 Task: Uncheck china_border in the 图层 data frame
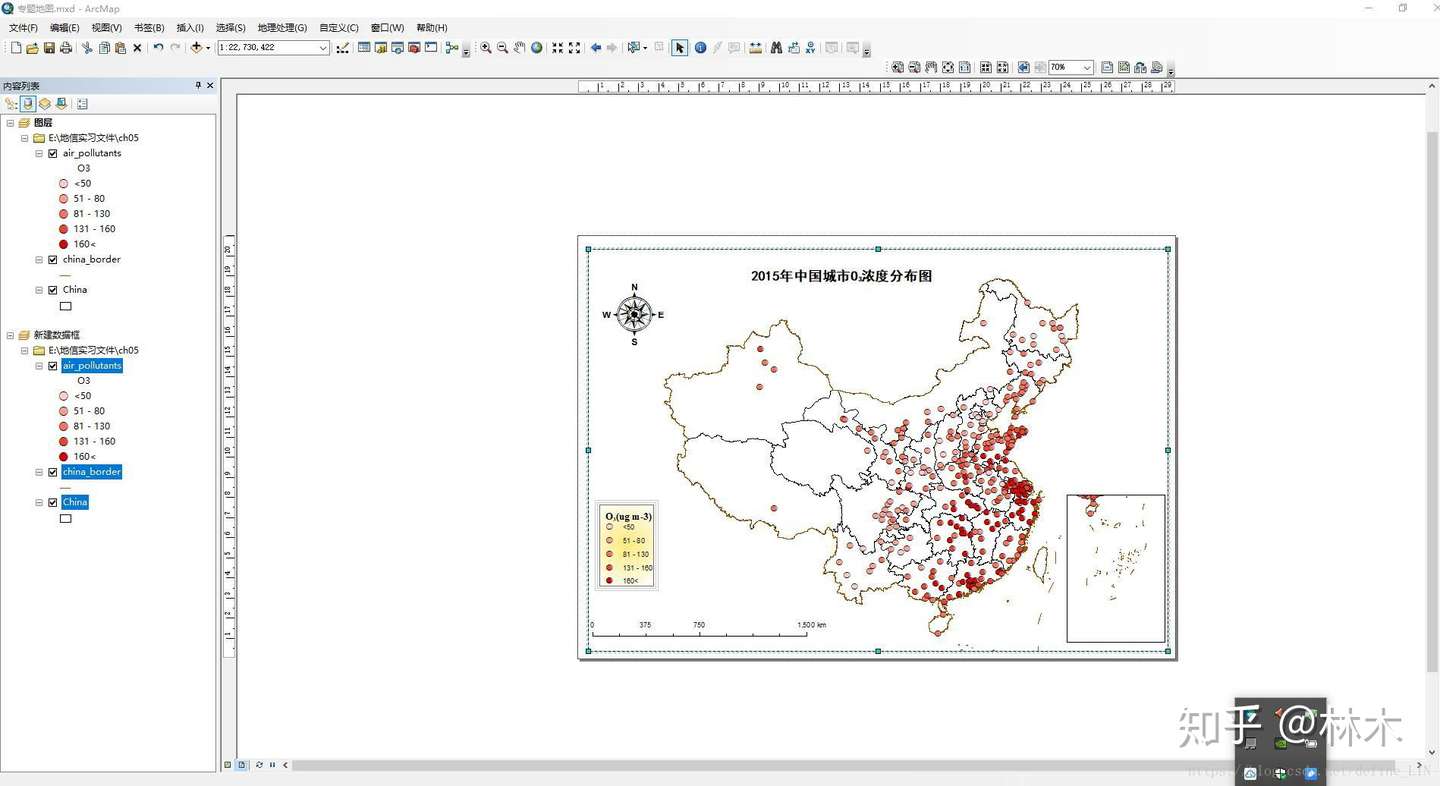point(53,260)
